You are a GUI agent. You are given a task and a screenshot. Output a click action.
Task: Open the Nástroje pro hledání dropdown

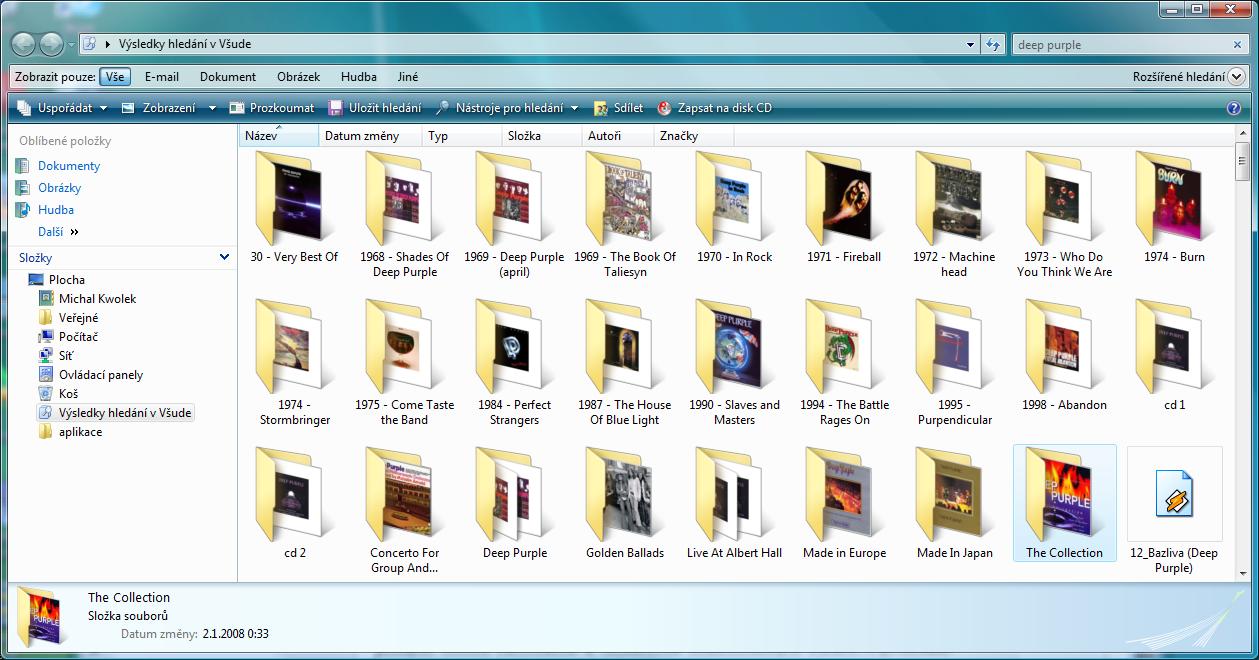[507, 108]
